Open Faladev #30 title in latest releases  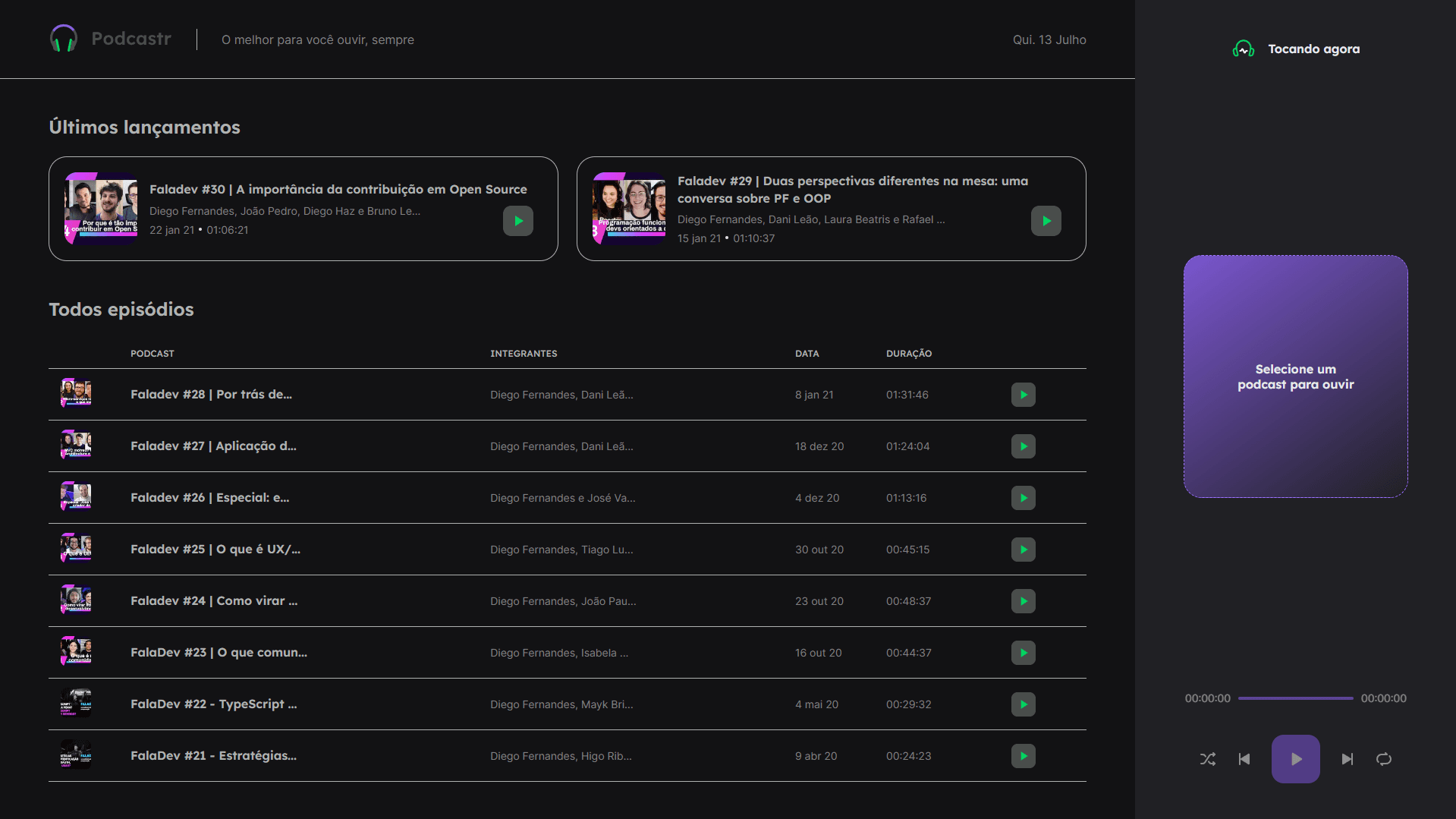338,189
